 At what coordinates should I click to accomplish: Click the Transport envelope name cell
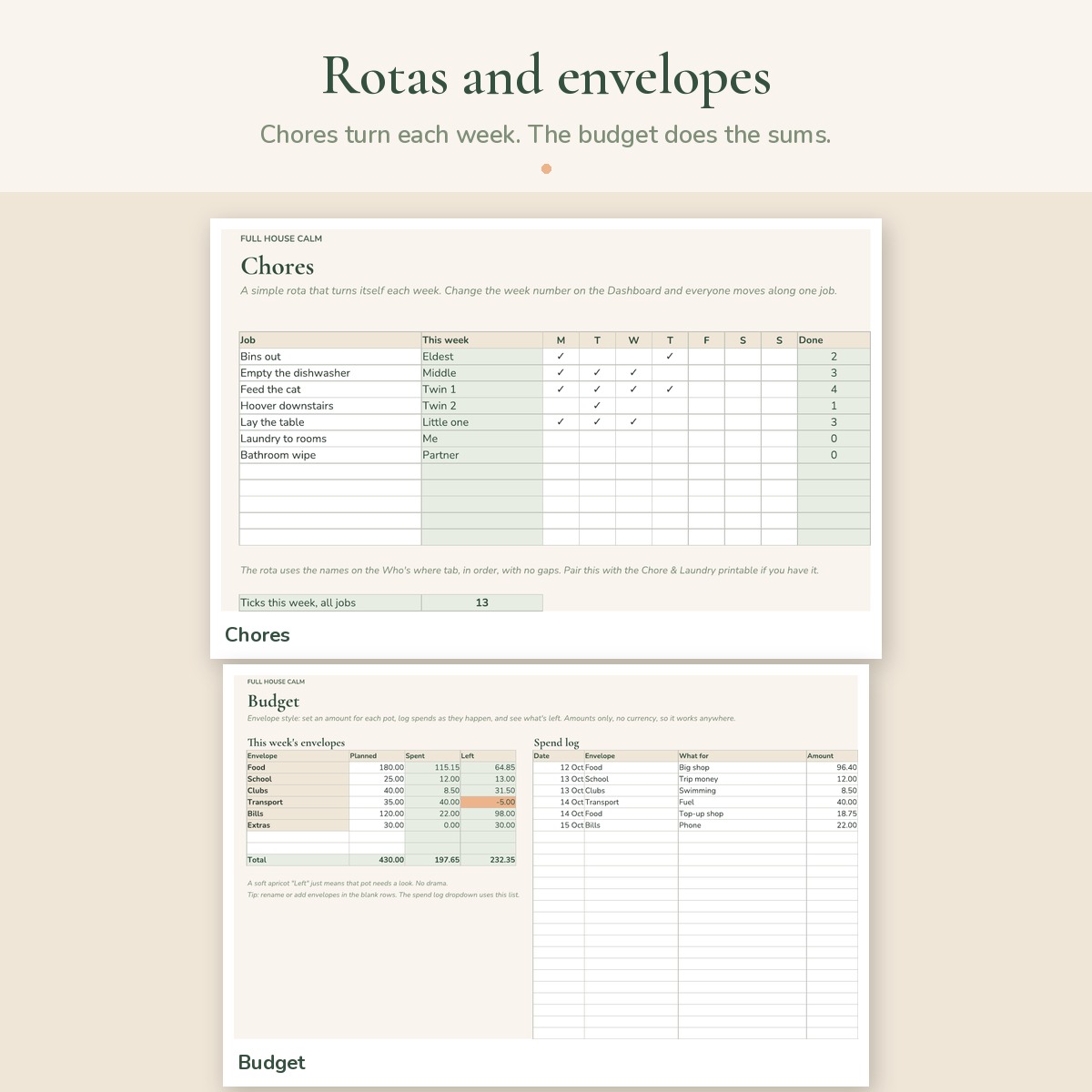(x=298, y=803)
